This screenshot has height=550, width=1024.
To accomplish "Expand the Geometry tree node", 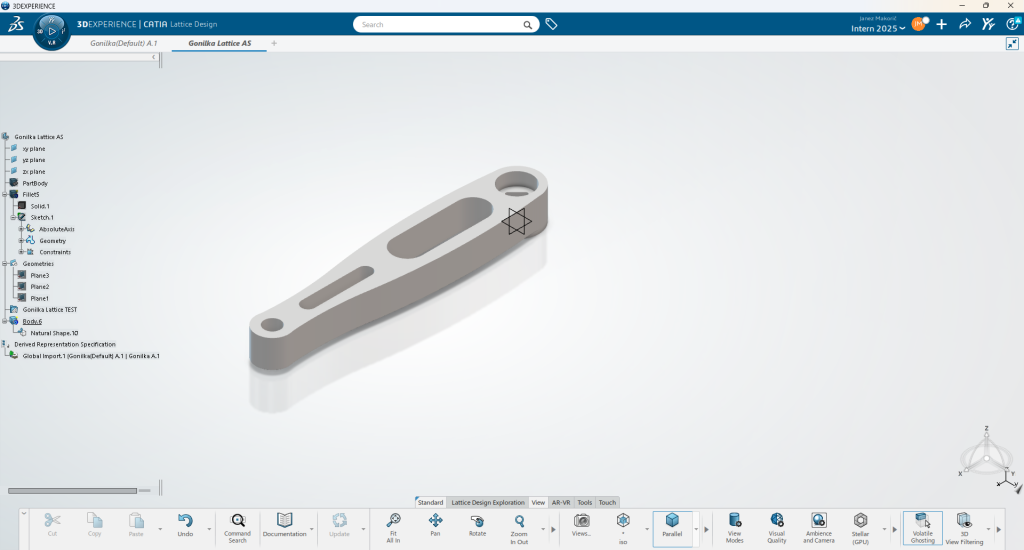I will tap(21, 240).
